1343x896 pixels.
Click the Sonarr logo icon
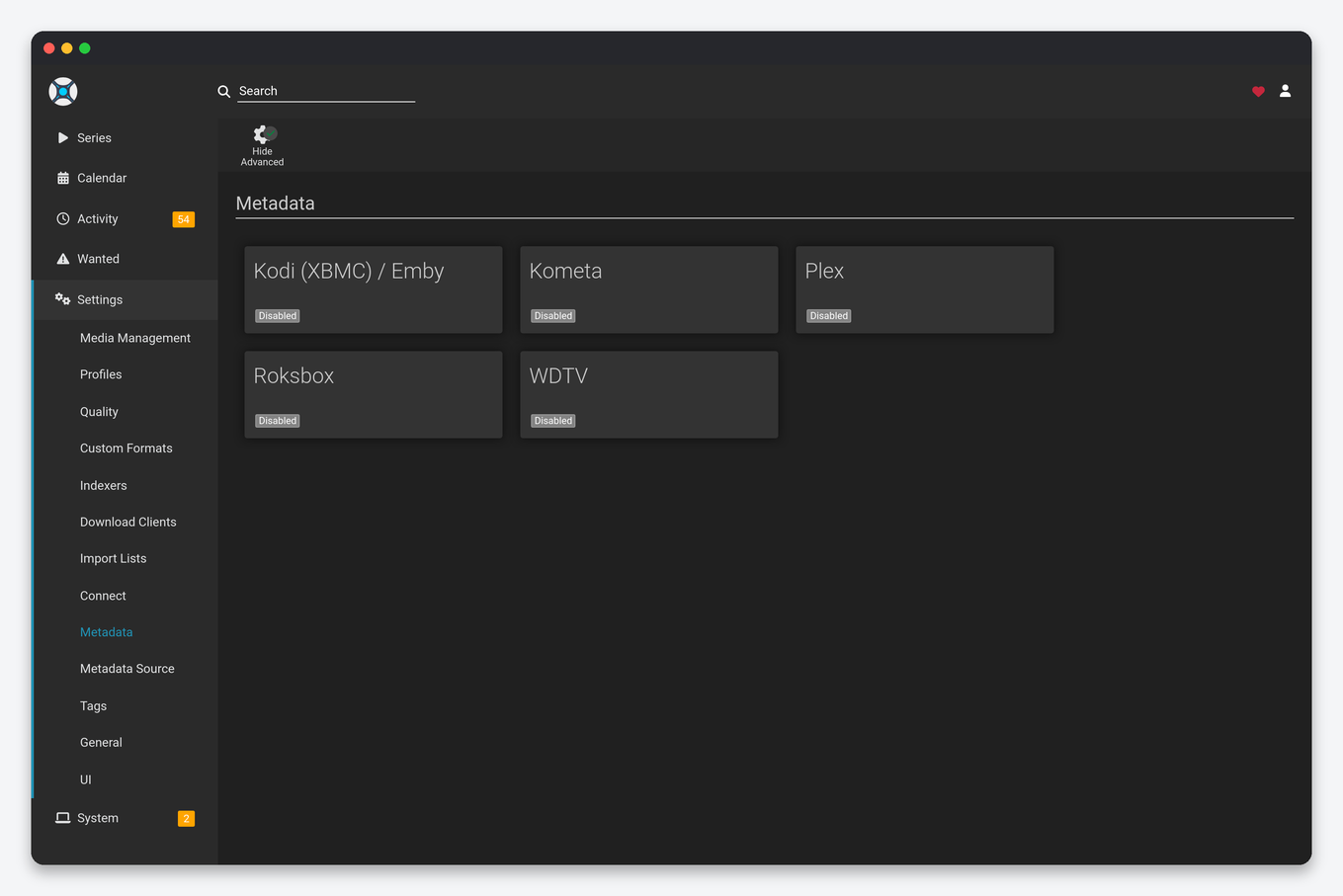tap(63, 92)
